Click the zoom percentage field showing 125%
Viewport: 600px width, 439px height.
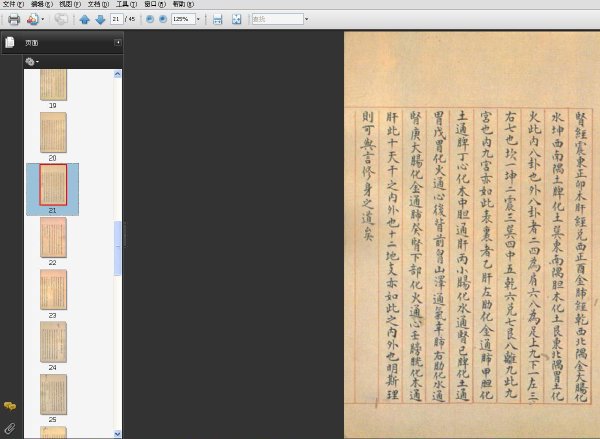pyautogui.click(x=183, y=19)
